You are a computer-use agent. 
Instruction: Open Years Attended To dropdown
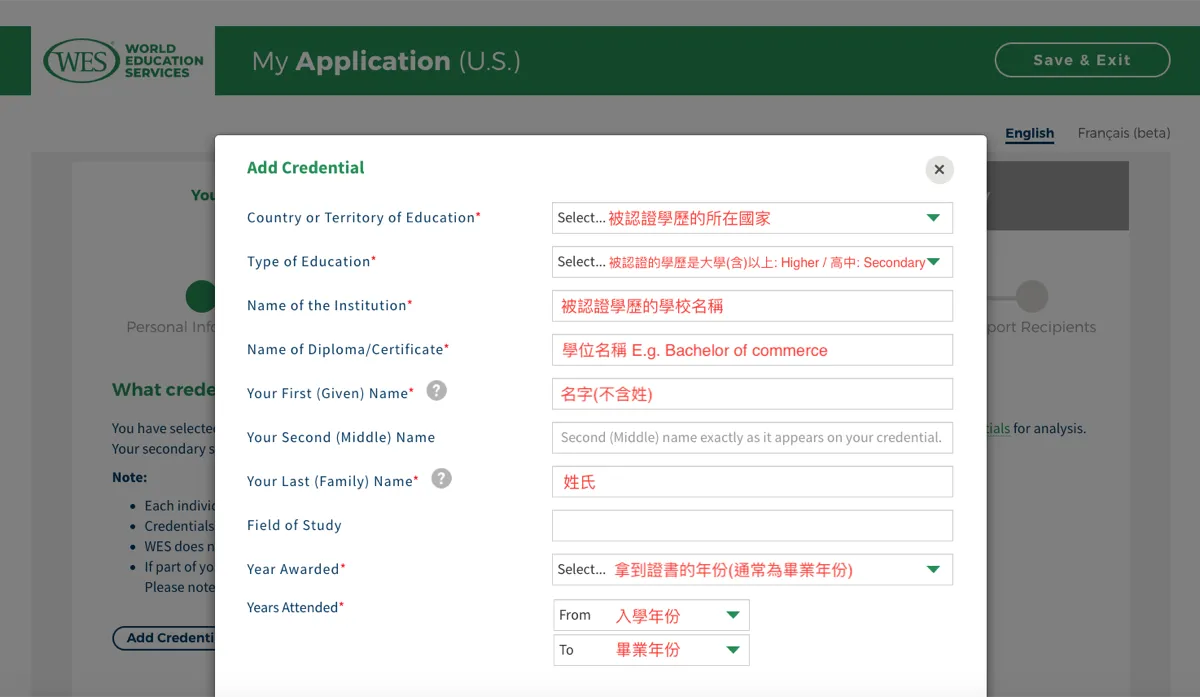[x=651, y=650]
